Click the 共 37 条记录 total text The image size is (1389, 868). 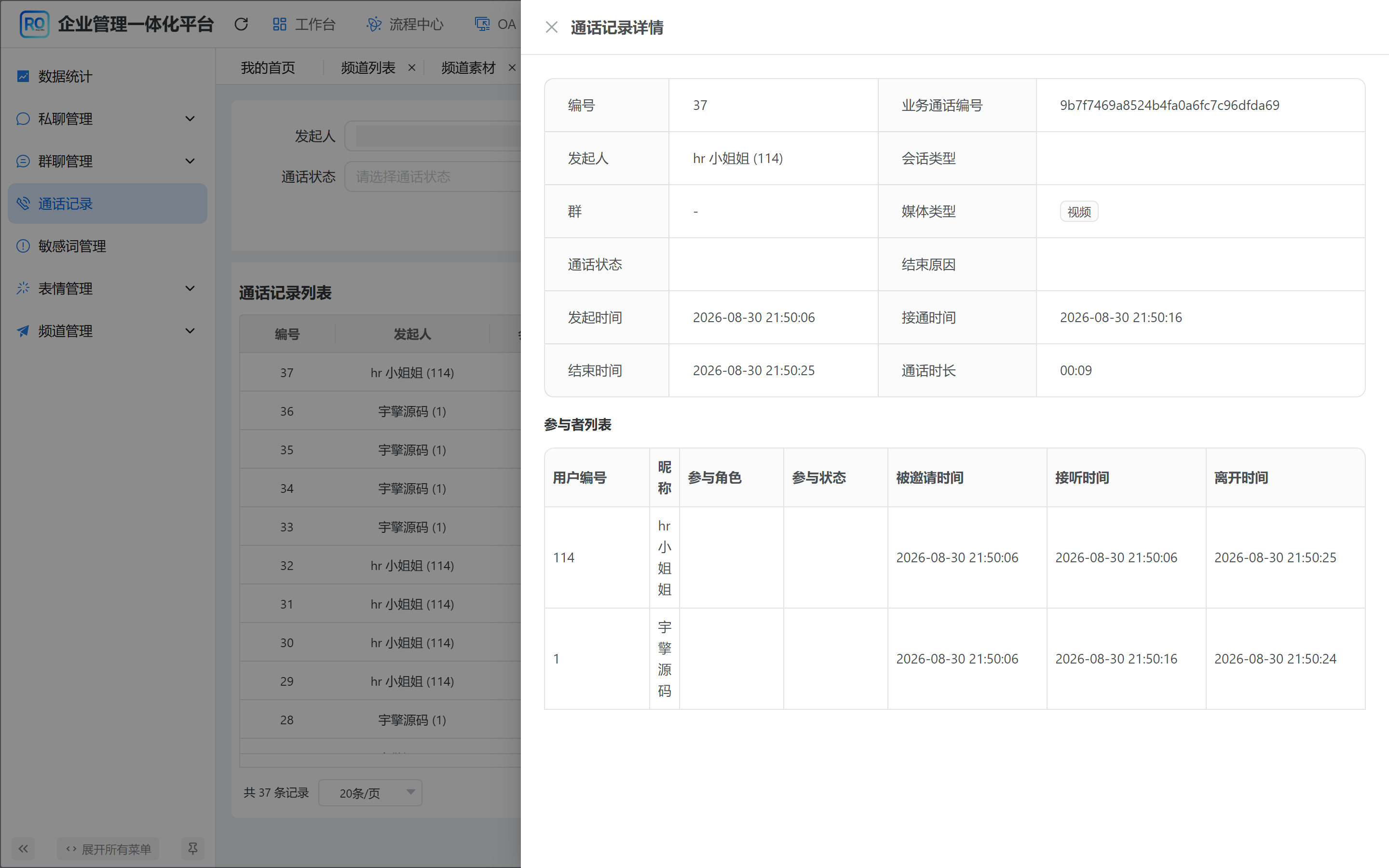click(276, 793)
